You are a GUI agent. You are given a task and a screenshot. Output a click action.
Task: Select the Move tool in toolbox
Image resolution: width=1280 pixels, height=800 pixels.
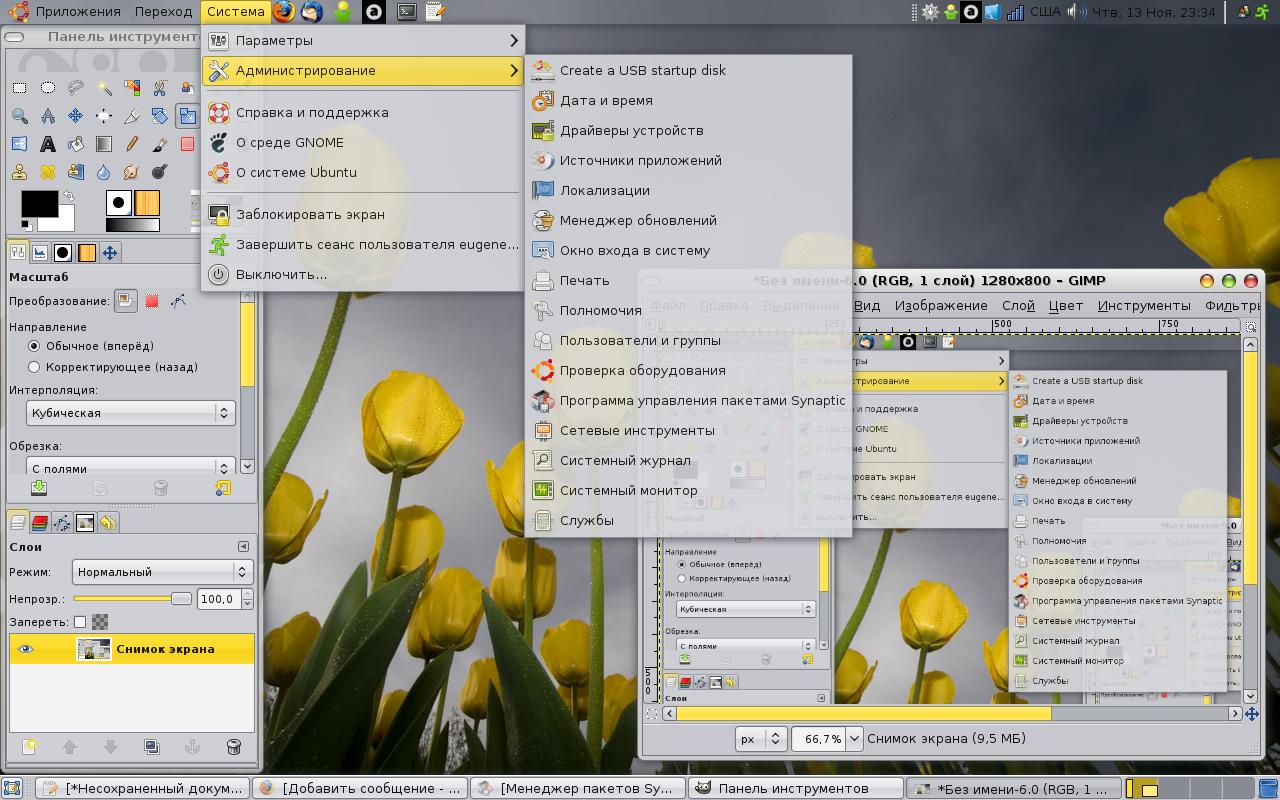(75, 116)
